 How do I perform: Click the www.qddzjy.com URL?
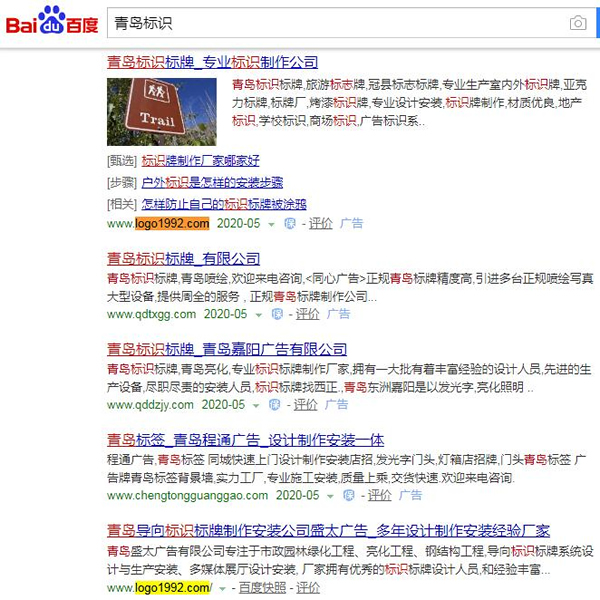click(150, 404)
